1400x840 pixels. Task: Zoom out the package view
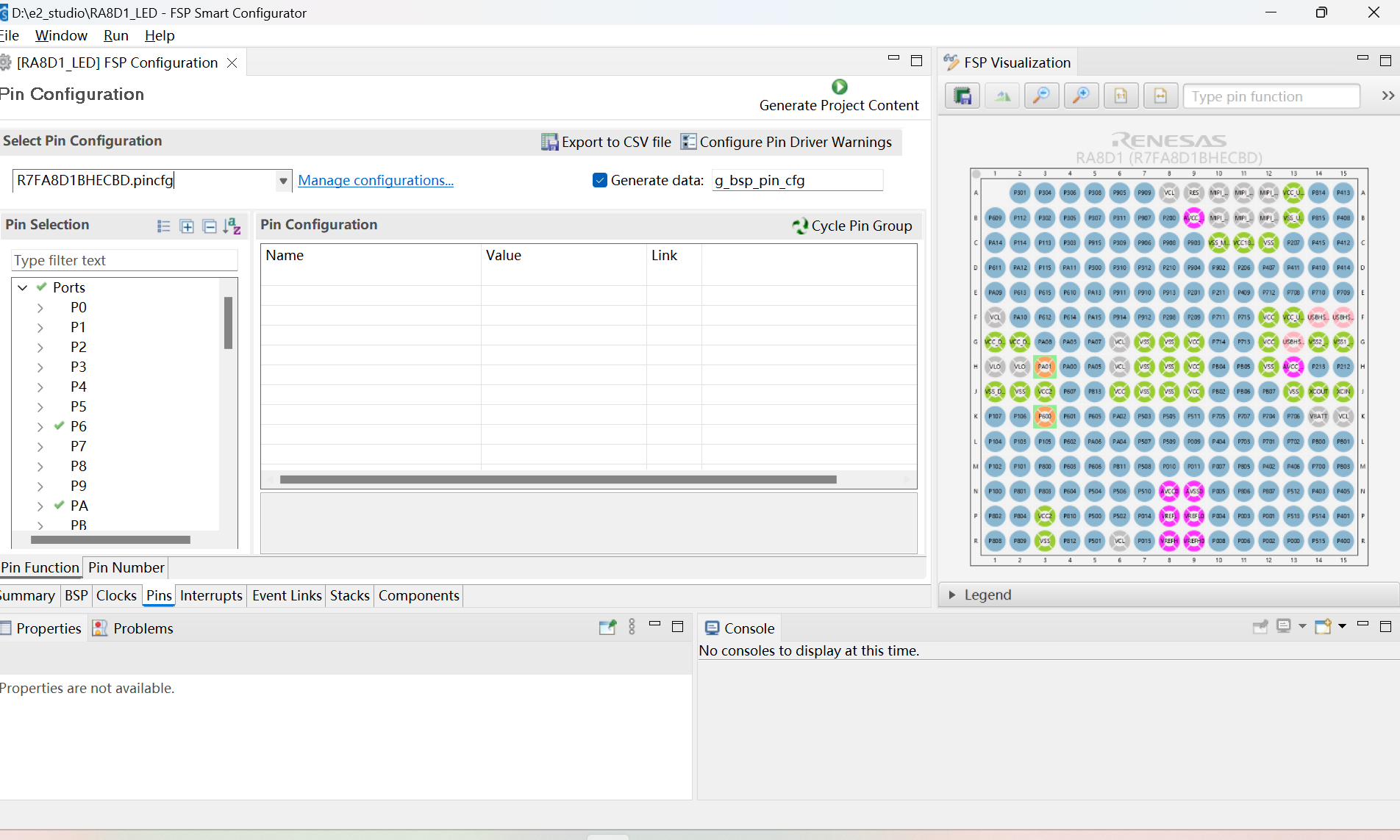pyautogui.click(x=1041, y=96)
